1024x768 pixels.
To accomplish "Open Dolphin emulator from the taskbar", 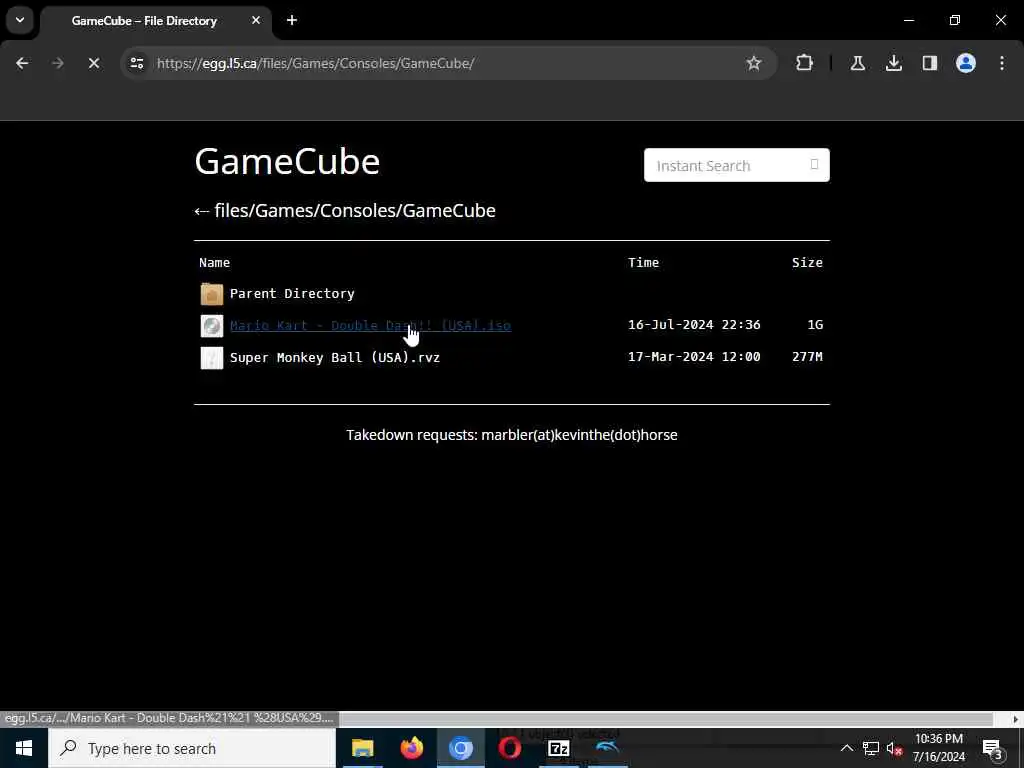I will [607, 748].
